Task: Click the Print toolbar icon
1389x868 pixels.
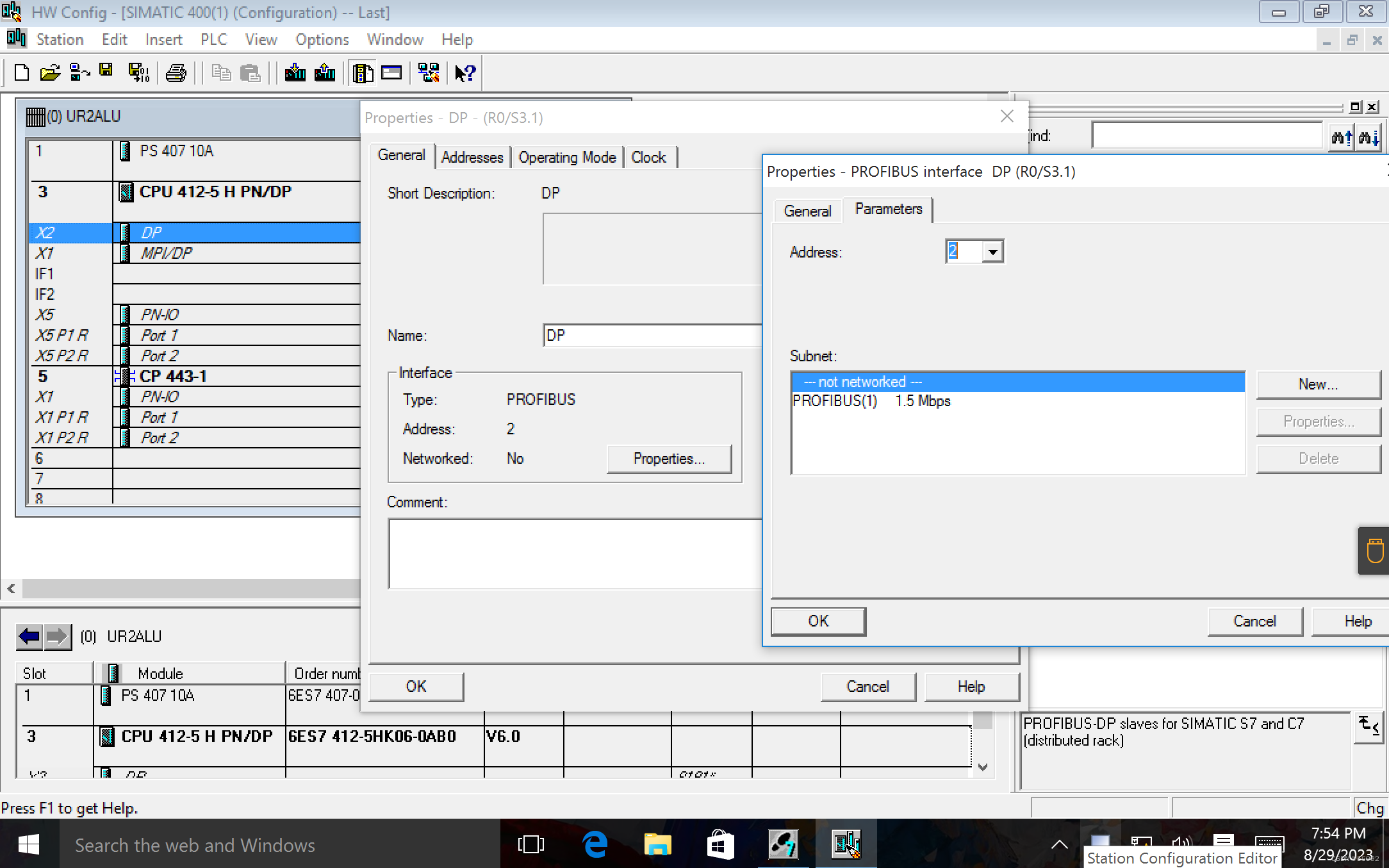Action: (176, 73)
